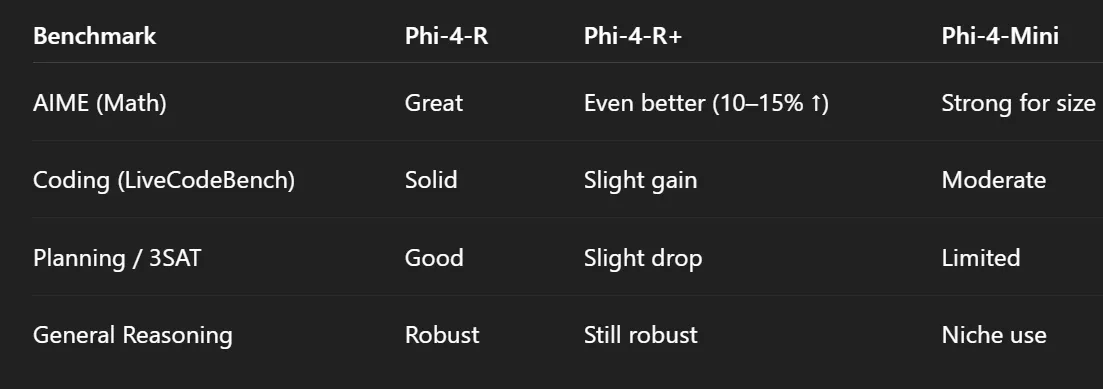This screenshot has width=1103, height=389.
Task: Click the 'Slight gain' cell
Action: click(x=640, y=180)
